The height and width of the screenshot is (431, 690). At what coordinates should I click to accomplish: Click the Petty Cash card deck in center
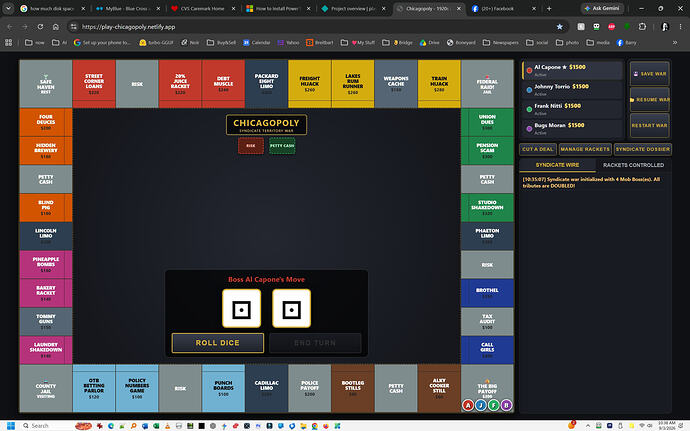click(282, 146)
